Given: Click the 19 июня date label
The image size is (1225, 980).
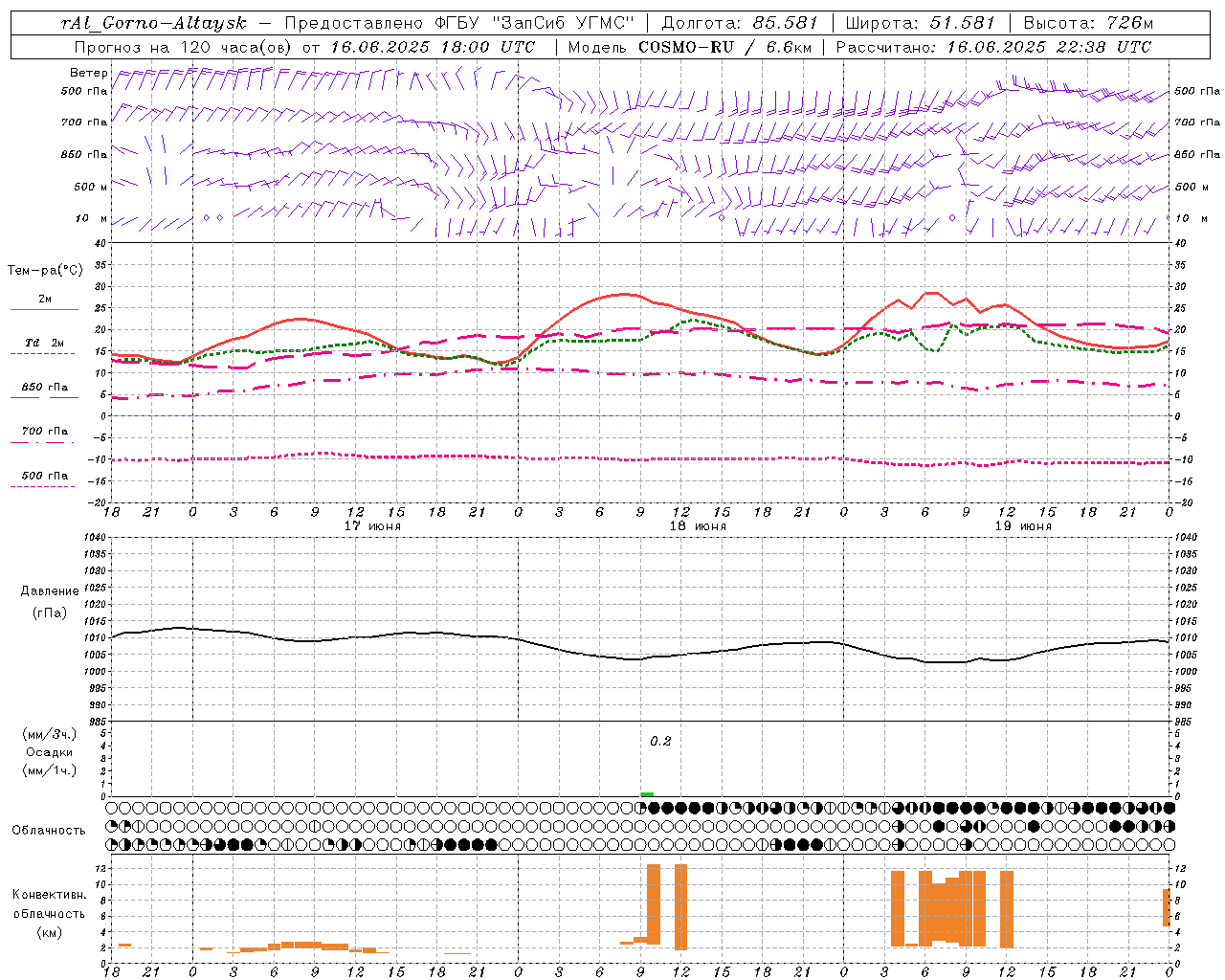Looking at the screenshot, I should coord(1023,526).
